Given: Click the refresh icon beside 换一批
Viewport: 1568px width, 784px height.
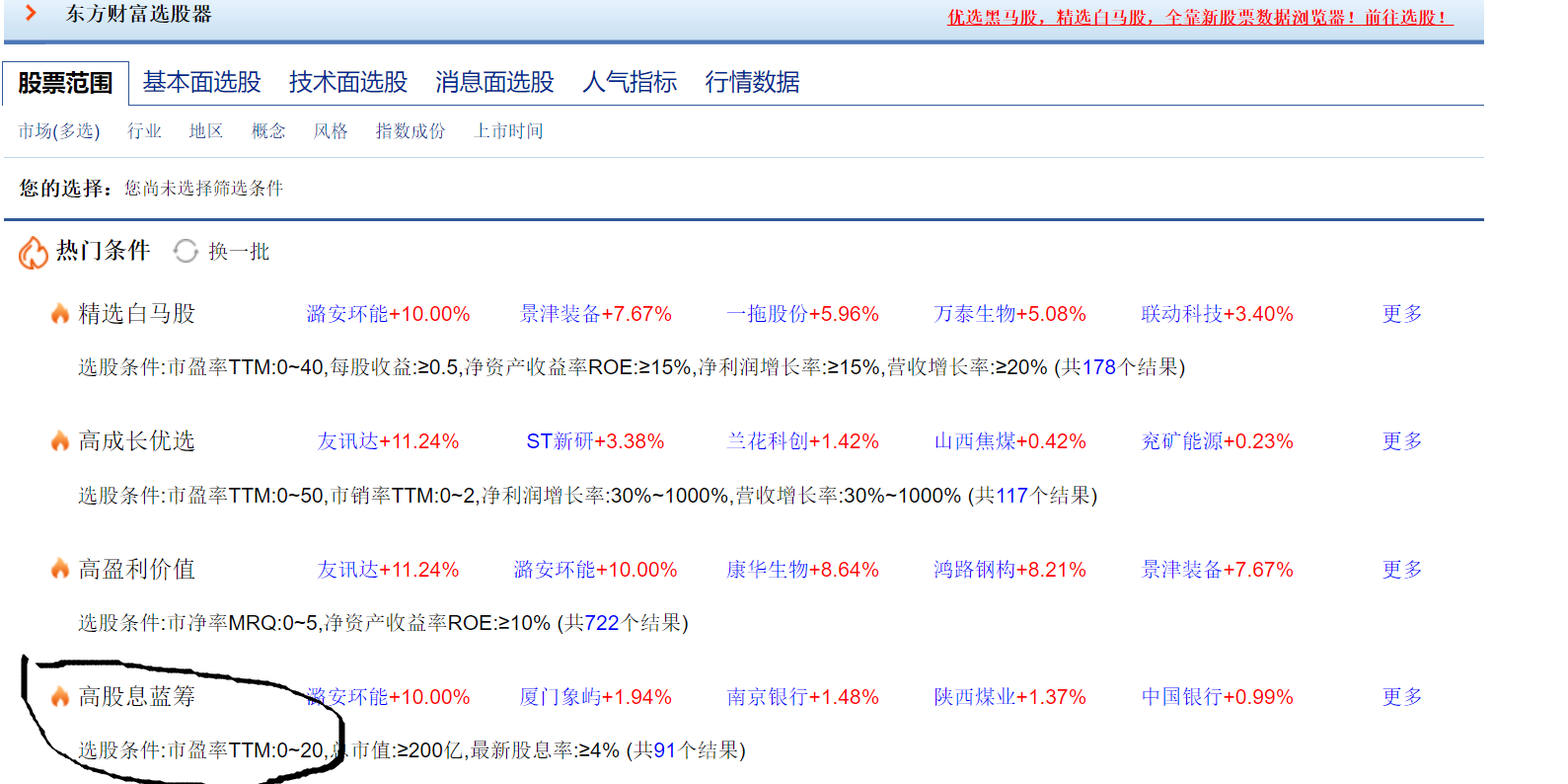Looking at the screenshot, I should click(x=186, y=252).
